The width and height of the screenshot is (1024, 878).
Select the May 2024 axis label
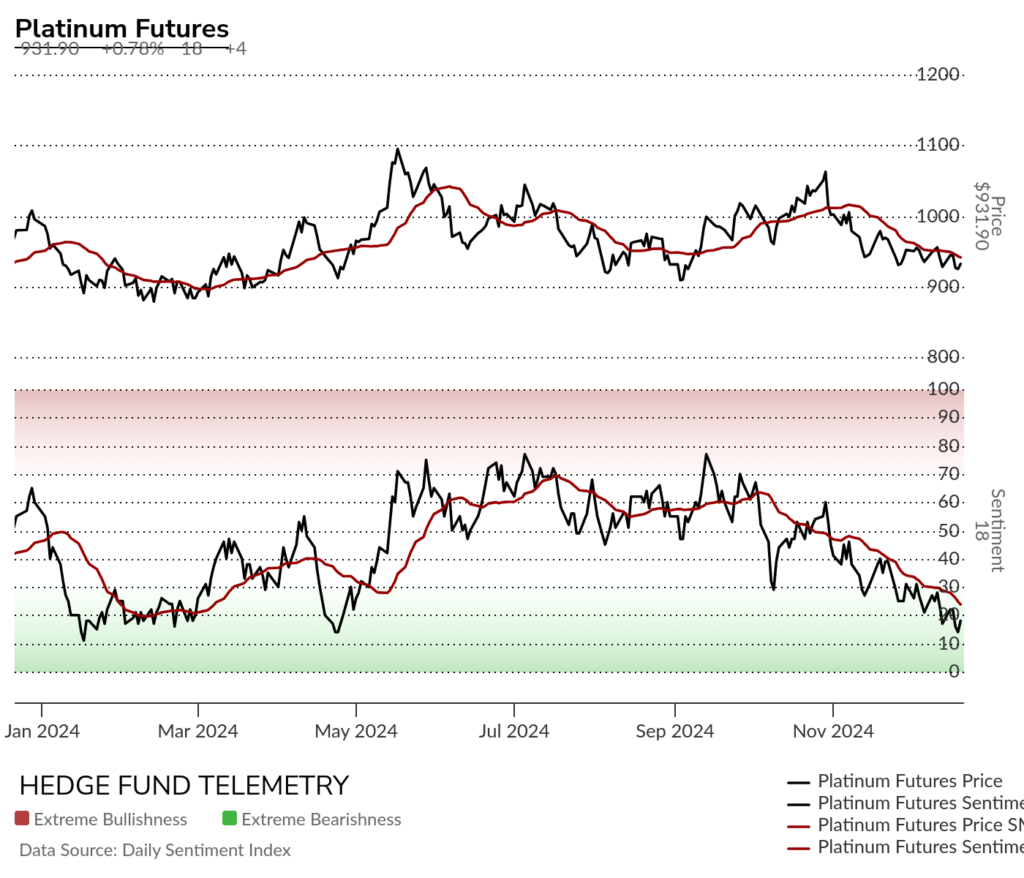[x=356, y=730]
